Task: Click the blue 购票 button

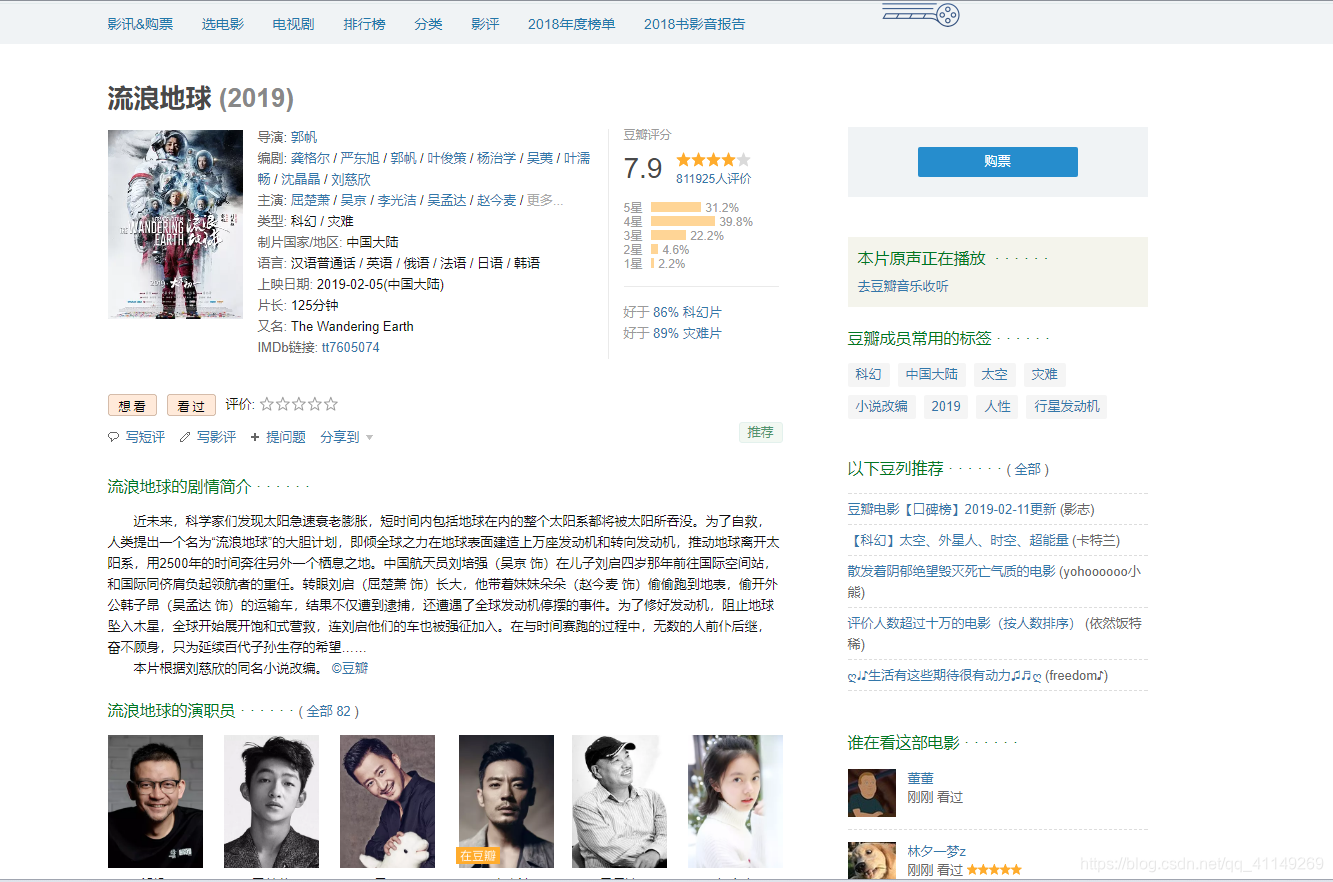Action: pos(997,161)
